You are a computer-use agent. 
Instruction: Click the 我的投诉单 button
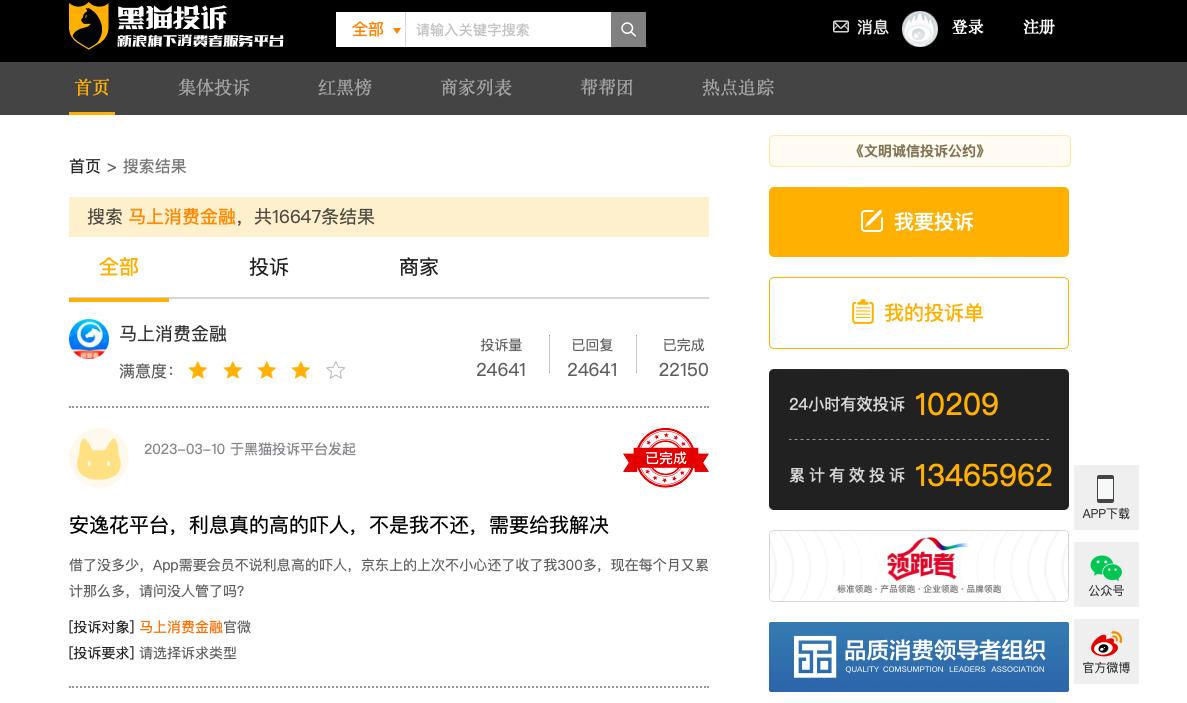tap(918, 312)
